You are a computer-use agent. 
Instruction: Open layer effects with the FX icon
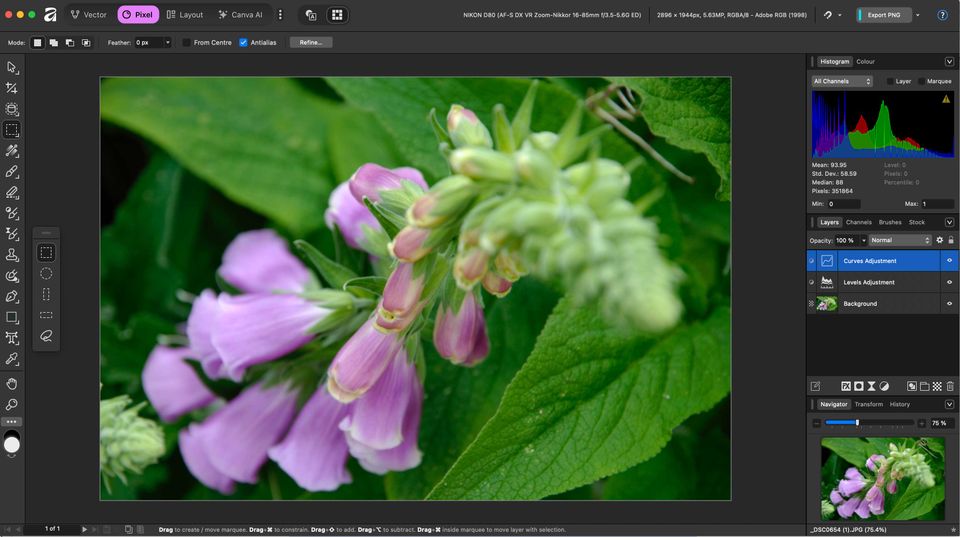(846, 386)
